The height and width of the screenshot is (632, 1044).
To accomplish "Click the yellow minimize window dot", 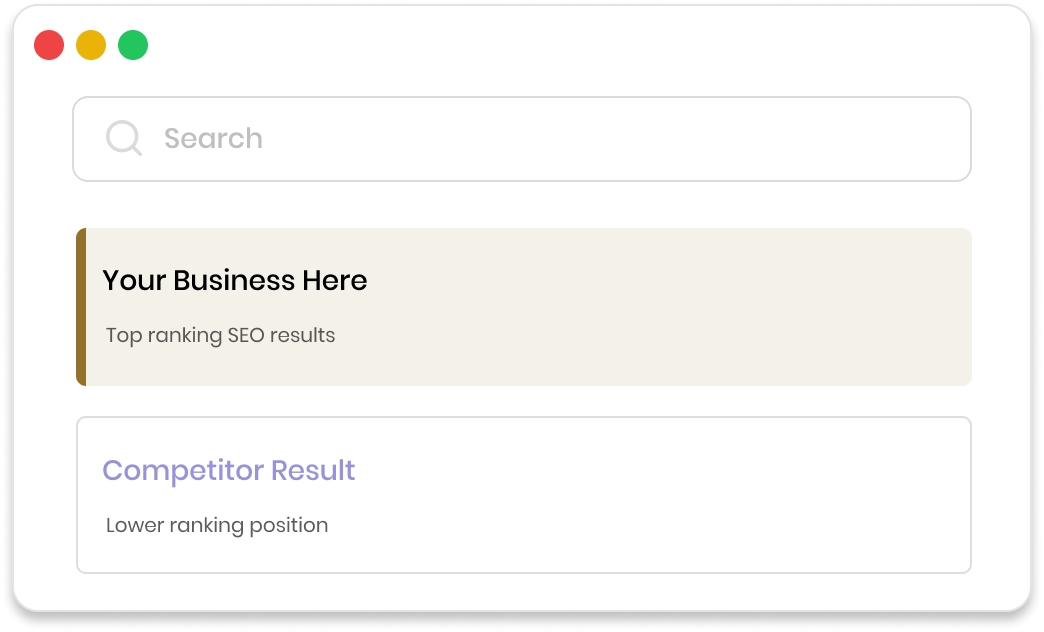I will (x=91, y=45).
